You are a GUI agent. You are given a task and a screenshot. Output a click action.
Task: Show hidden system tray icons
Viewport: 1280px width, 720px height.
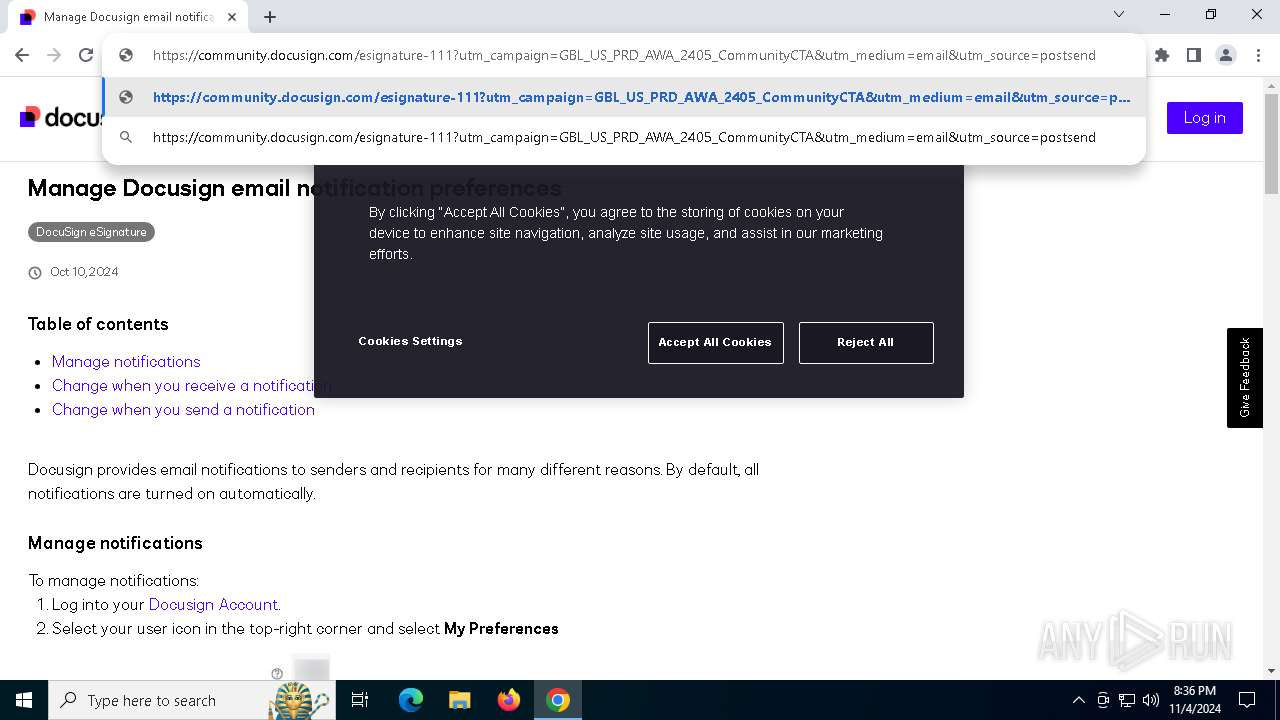[1078, 700]
